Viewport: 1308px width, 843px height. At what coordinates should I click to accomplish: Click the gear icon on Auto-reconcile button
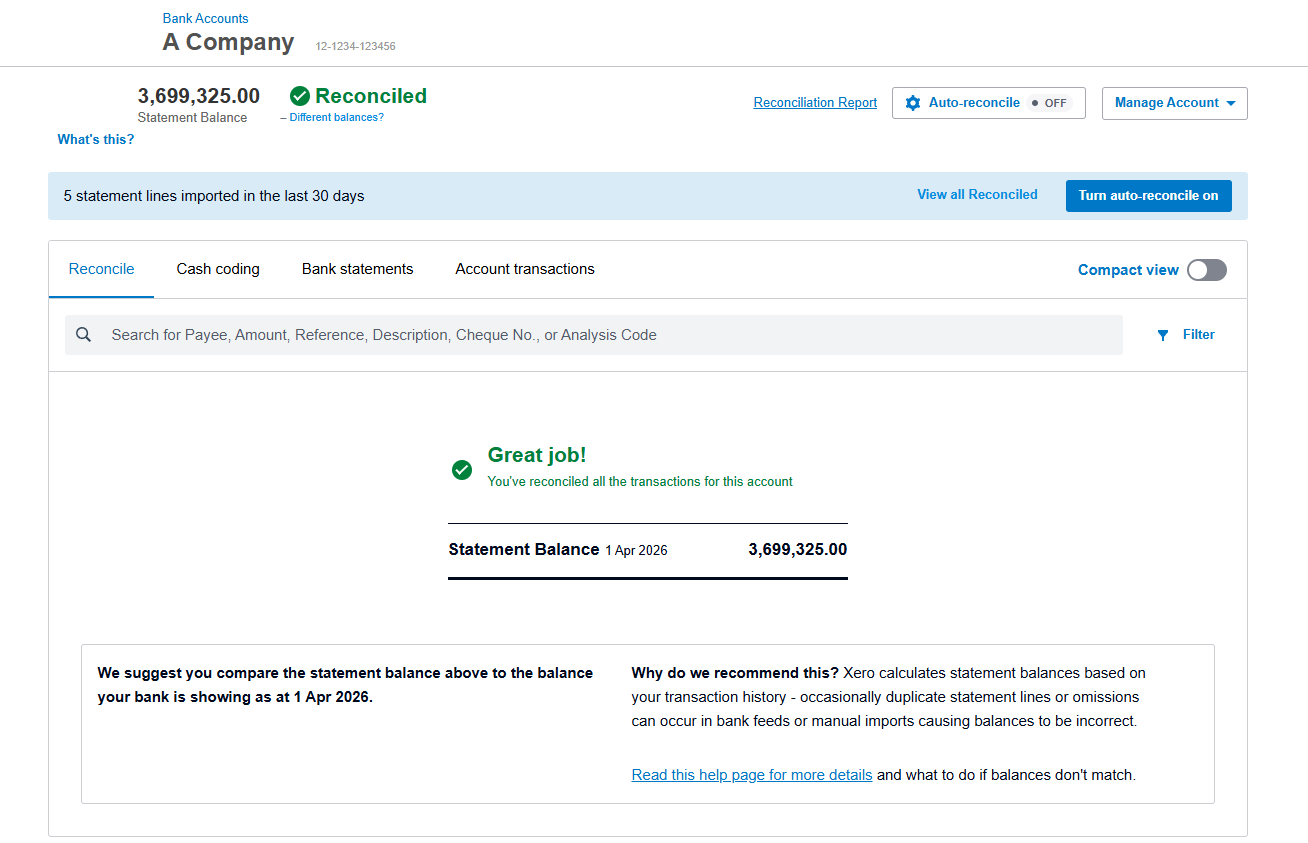[x=912, y=103]
